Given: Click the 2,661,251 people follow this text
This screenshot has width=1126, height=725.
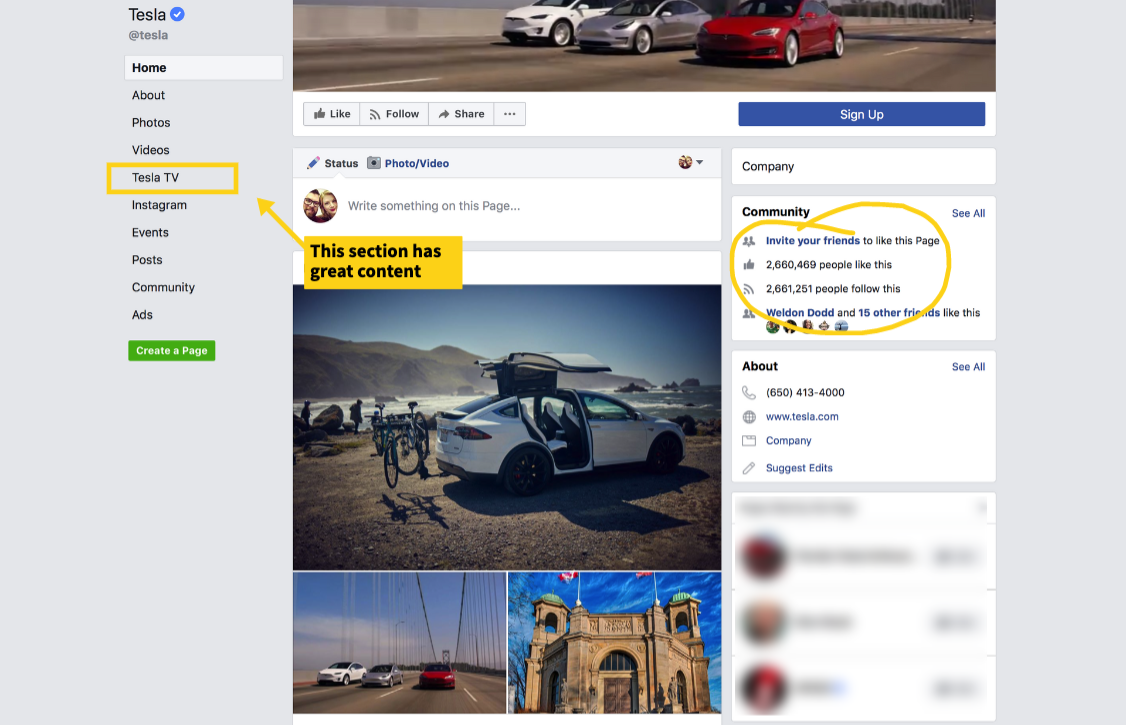Looking at the screenshot, I should (833, 289).
